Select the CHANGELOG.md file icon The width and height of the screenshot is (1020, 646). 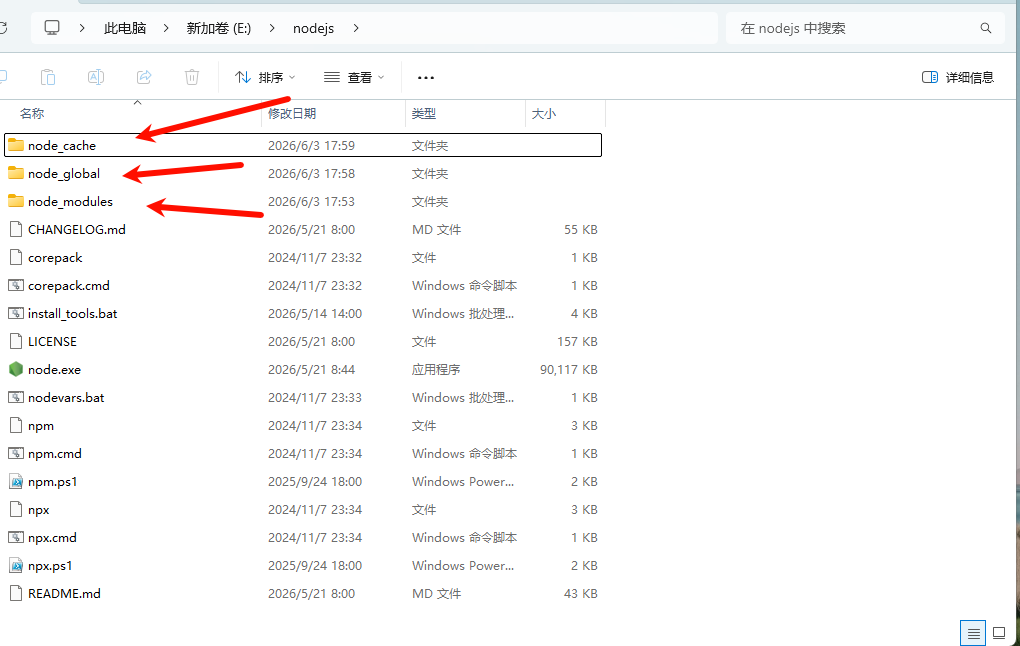(16, 229)
